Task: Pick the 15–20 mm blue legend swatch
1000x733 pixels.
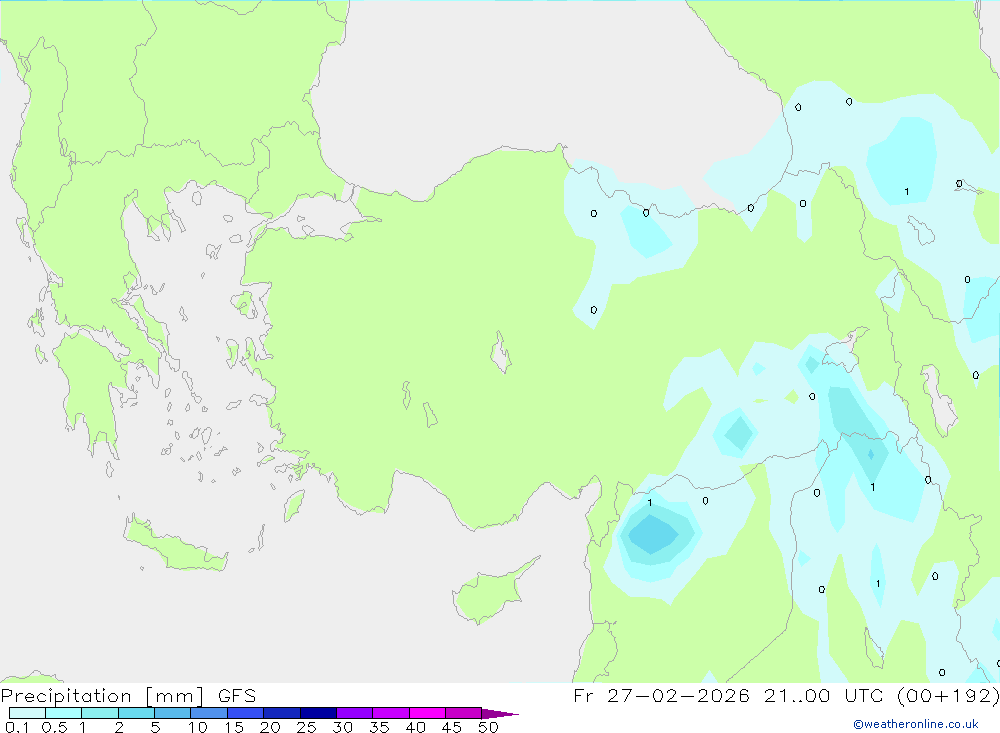Action: [x=246, y=713]
